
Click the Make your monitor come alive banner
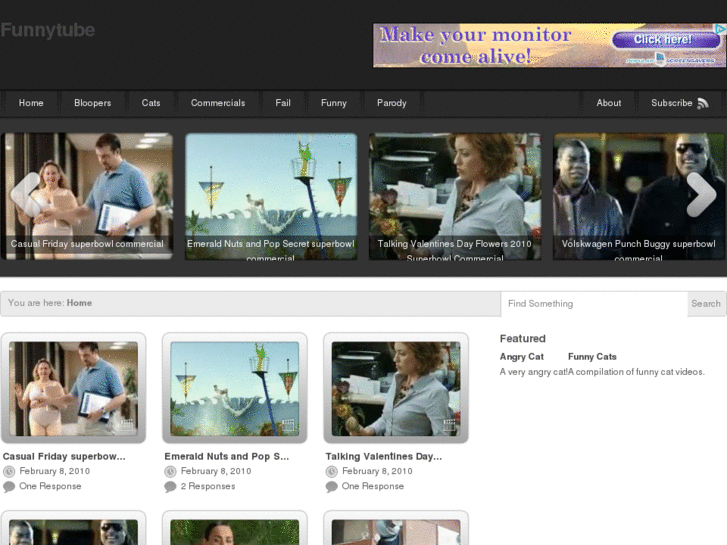pyautogui.click(x=549, y=46)
